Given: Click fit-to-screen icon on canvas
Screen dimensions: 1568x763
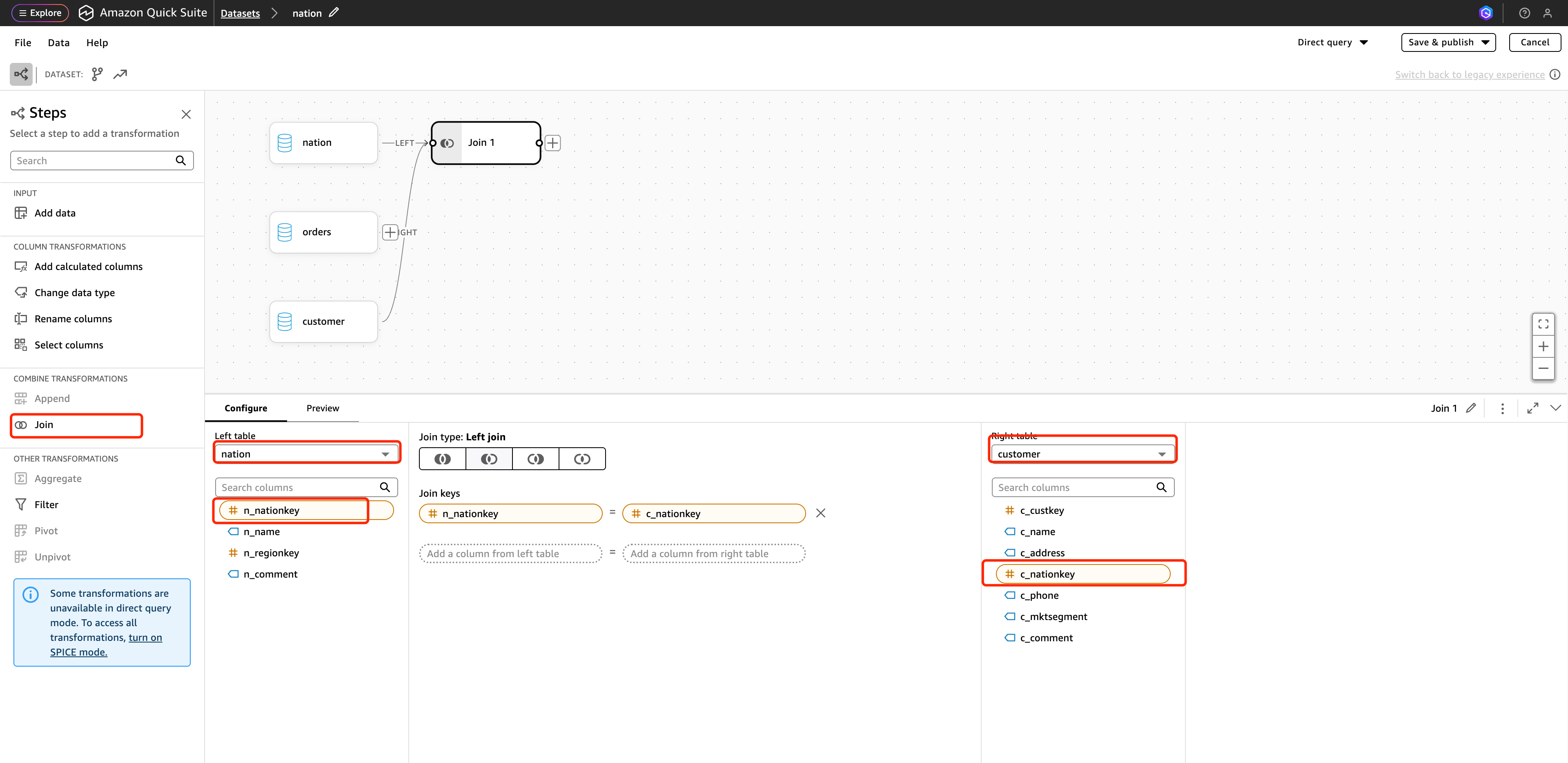Looking at the screenshot, I should pos(1543,324).
